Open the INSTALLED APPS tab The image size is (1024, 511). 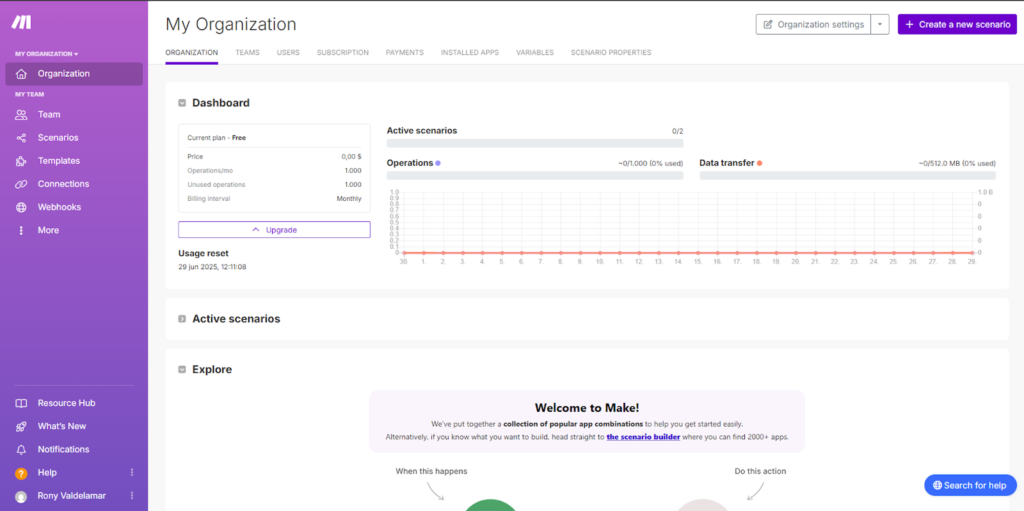[470, 52]
